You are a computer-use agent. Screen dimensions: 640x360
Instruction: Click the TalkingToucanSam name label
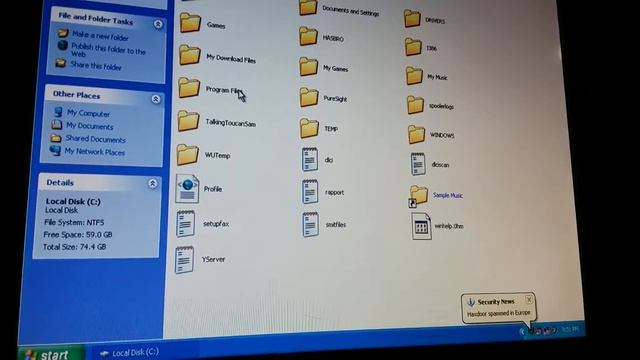pyautogui.click(x=231, y=123)
